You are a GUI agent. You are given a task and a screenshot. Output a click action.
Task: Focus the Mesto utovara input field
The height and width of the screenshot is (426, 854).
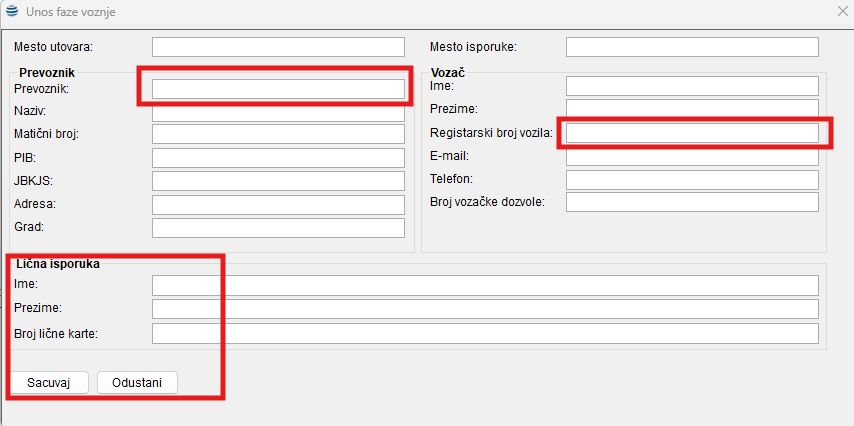click(x=278, y=47)
